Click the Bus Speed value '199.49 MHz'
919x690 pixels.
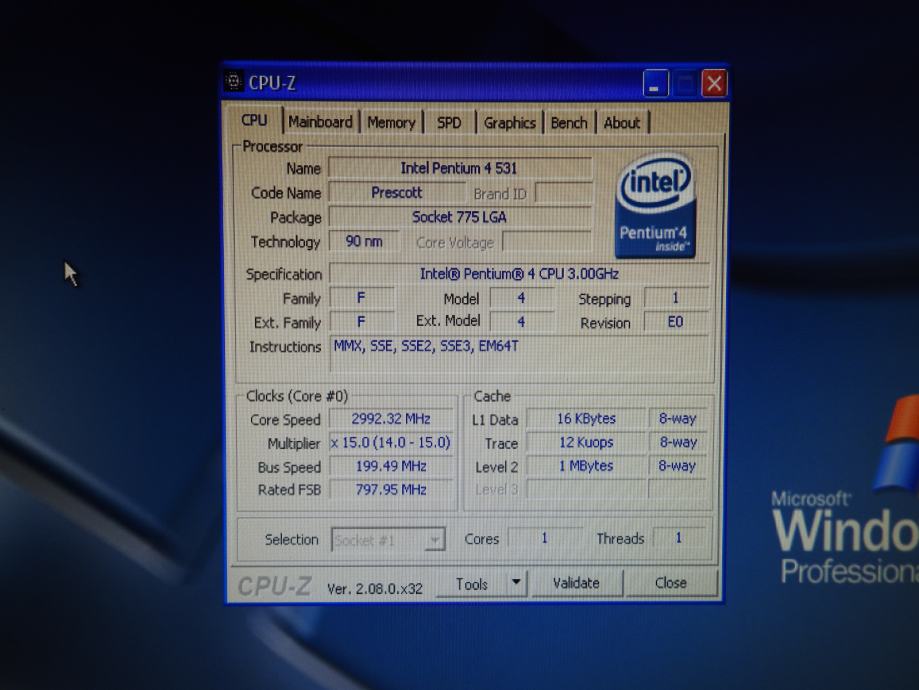tap(391, 466)
